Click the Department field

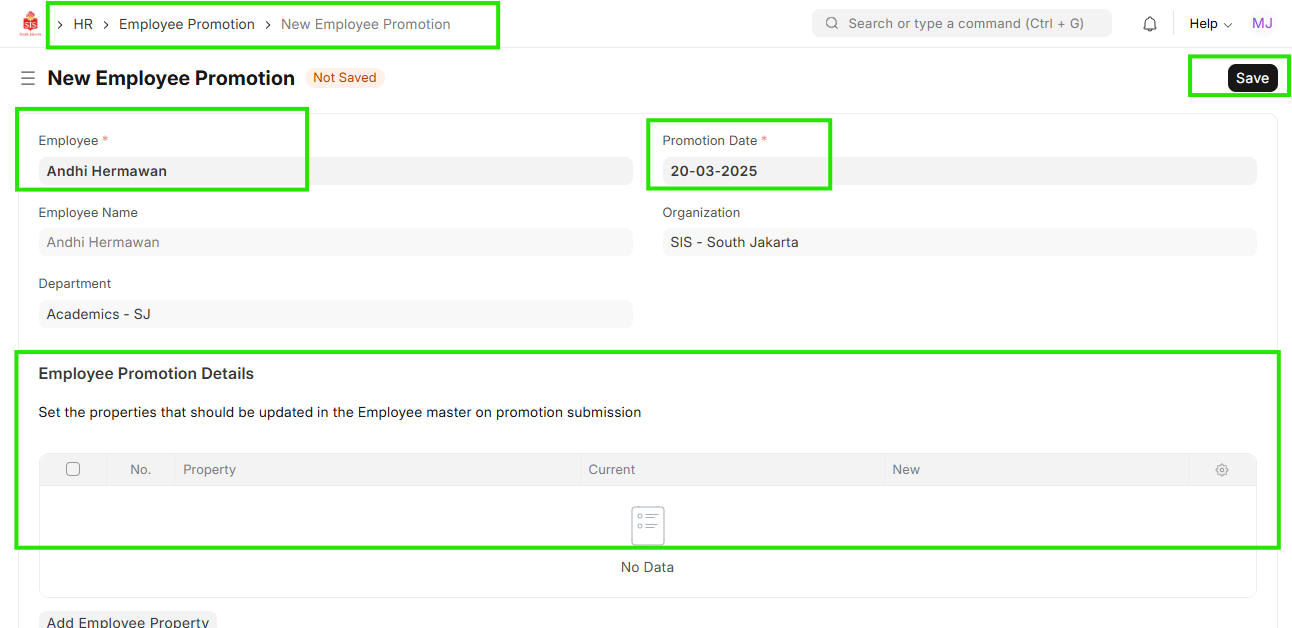pyautogui.click(x=335, y=314)
